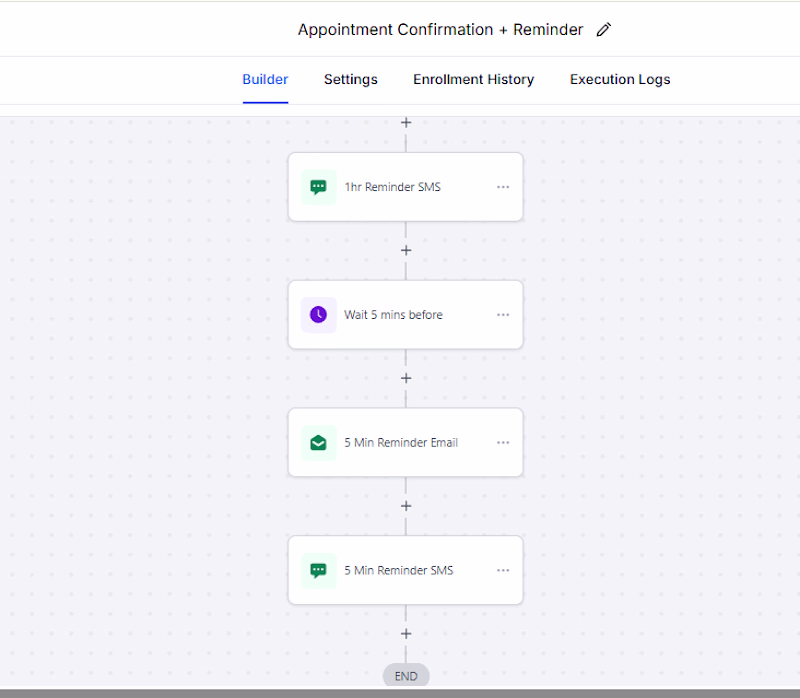The width and height of the screenshot is (800, 698).
Task: Select the Builder tab
Action: pos(265,80)
